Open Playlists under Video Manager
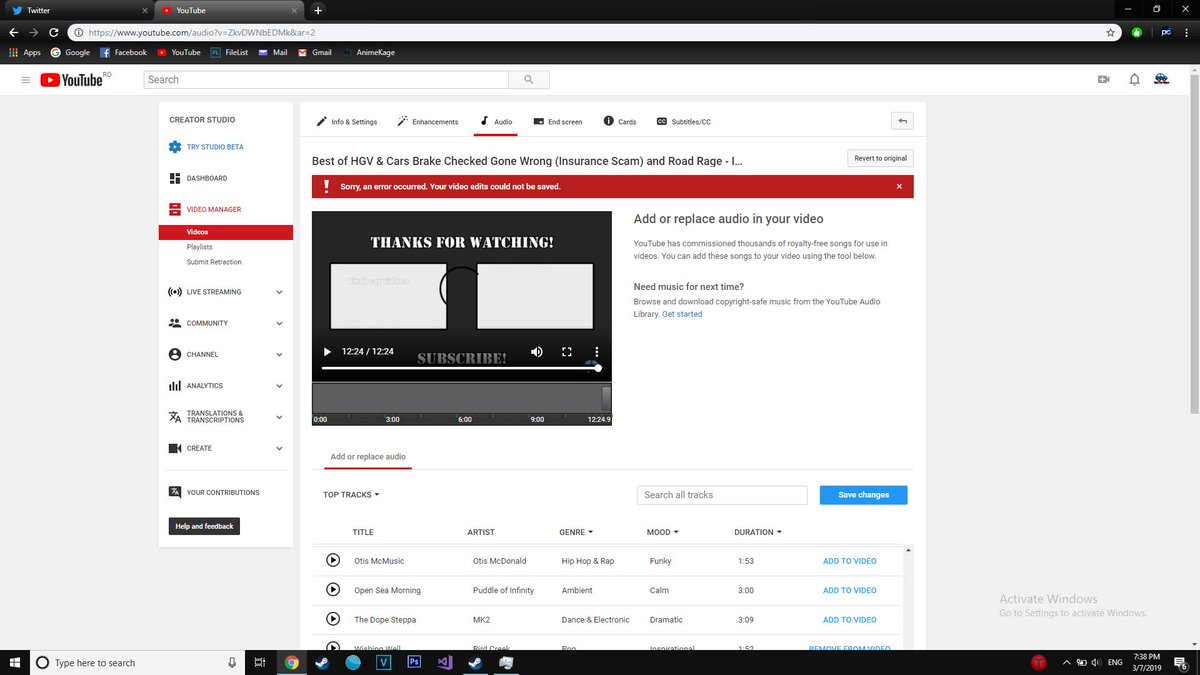 199,247
